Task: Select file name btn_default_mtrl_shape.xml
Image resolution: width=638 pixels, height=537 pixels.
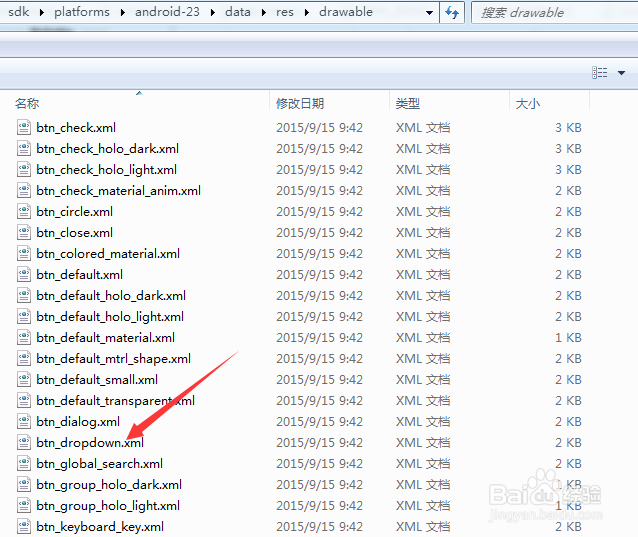Action: click(114, 359)
